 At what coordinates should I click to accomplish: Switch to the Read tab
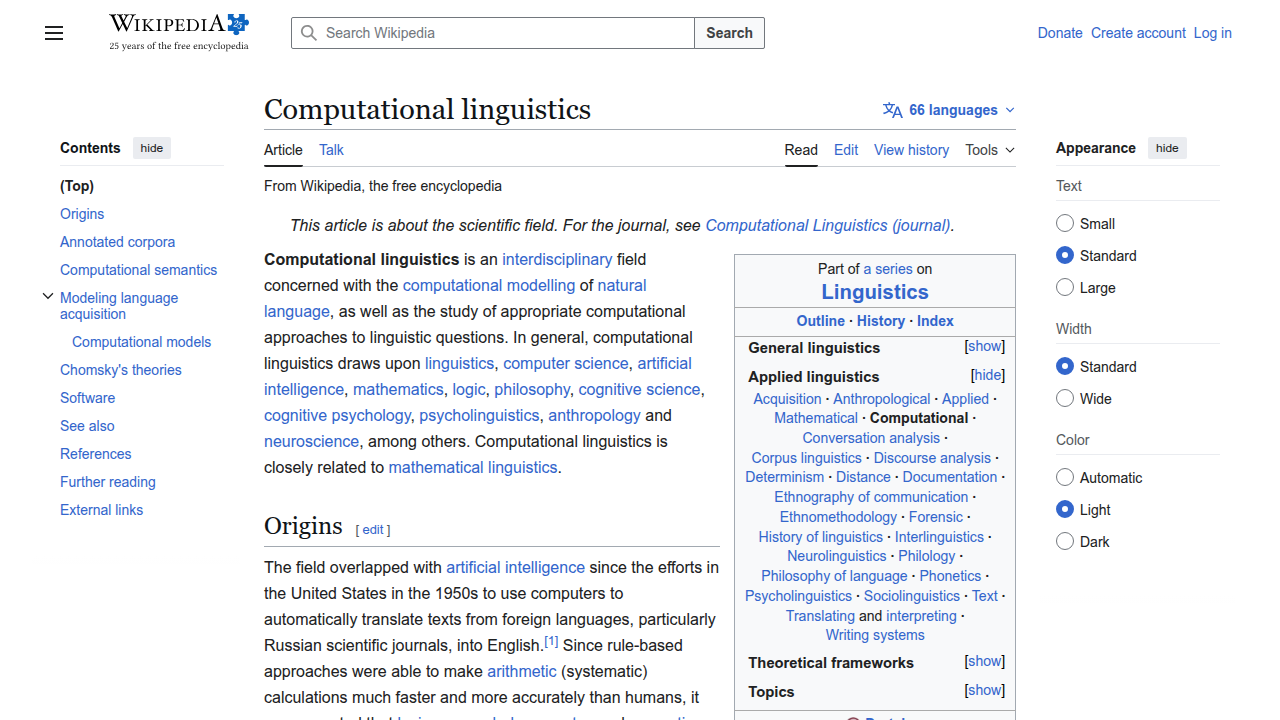801,150
